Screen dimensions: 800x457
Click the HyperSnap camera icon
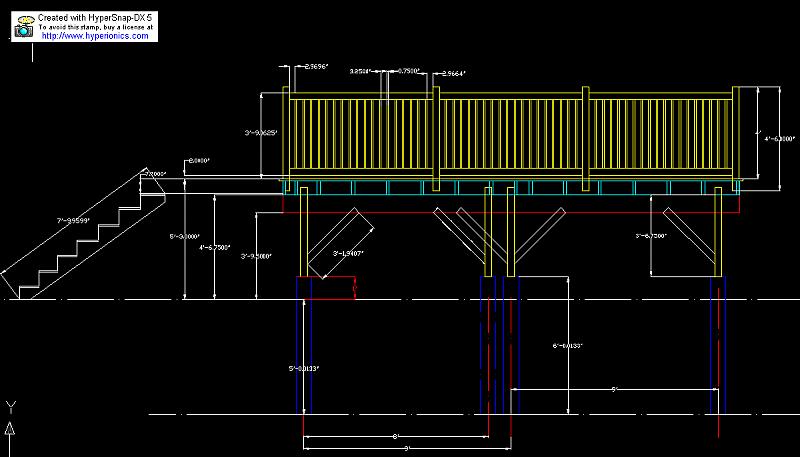(22, 30)
